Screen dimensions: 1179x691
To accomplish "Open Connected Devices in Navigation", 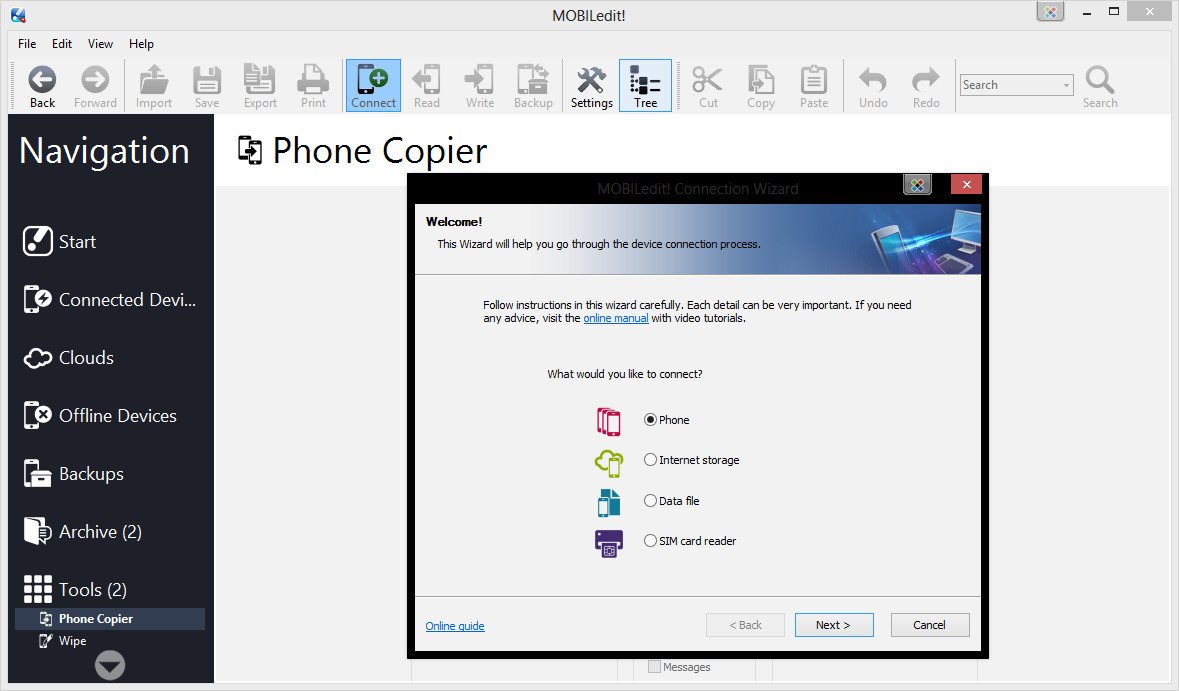I will pyautogui.click(x=109, y=299).
